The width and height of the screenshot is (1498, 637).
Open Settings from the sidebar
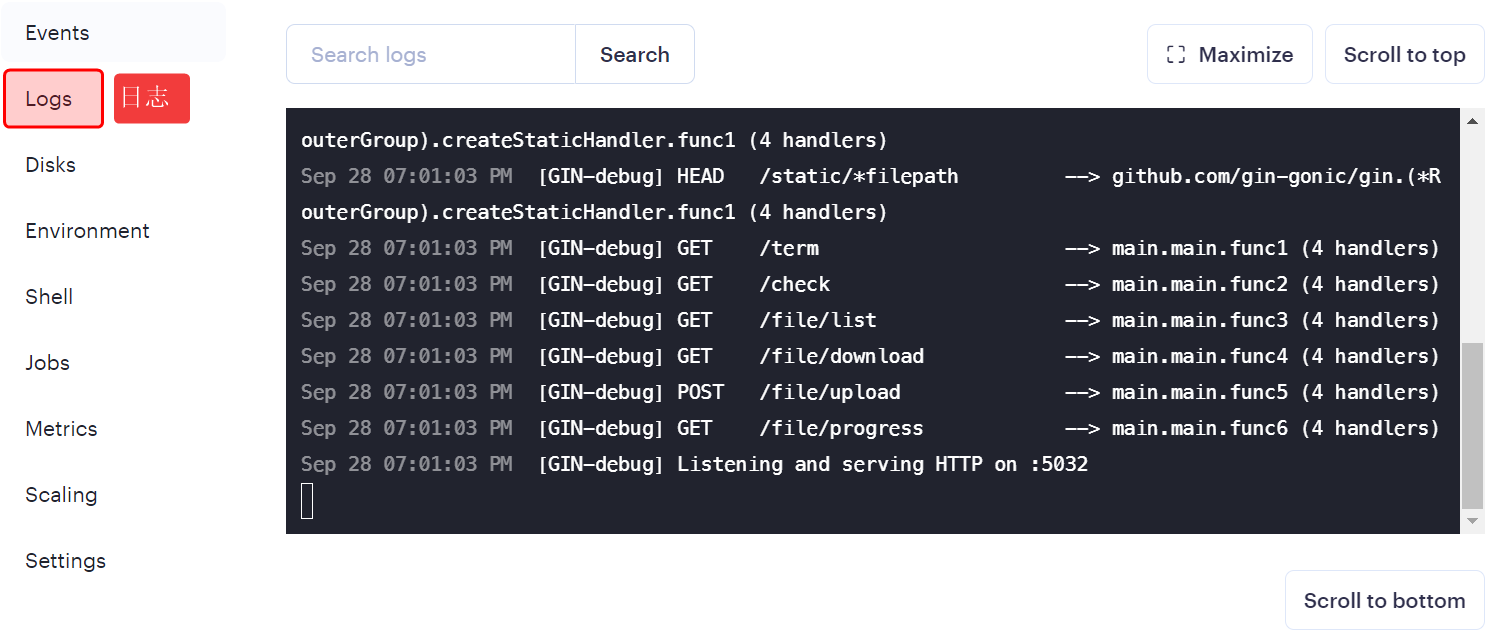point(65,561)
